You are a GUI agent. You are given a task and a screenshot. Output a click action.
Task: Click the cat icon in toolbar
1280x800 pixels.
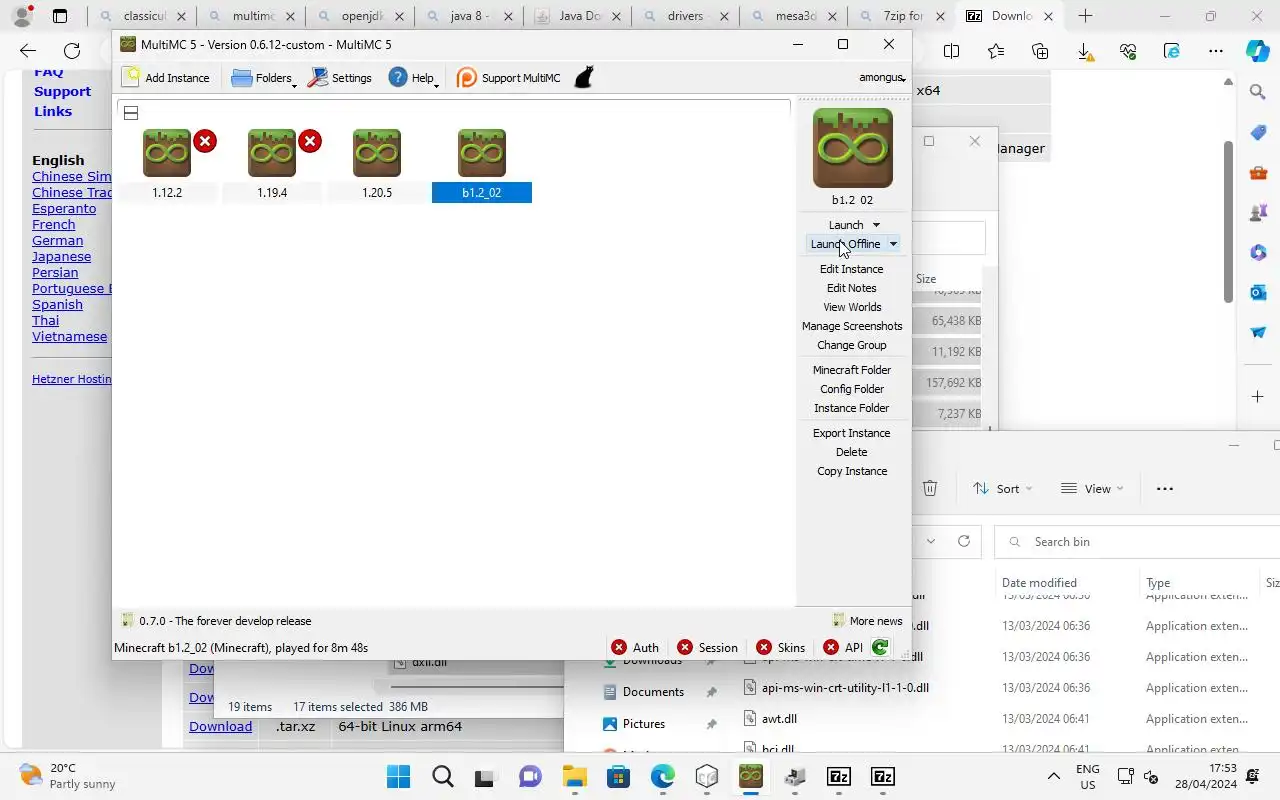[x=585, y=78]
